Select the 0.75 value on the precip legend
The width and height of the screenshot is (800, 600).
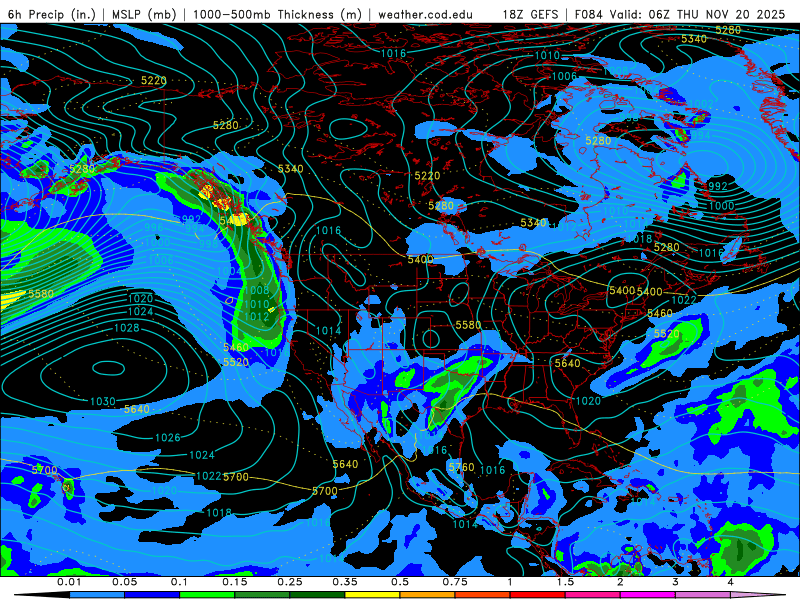(455, 582)
